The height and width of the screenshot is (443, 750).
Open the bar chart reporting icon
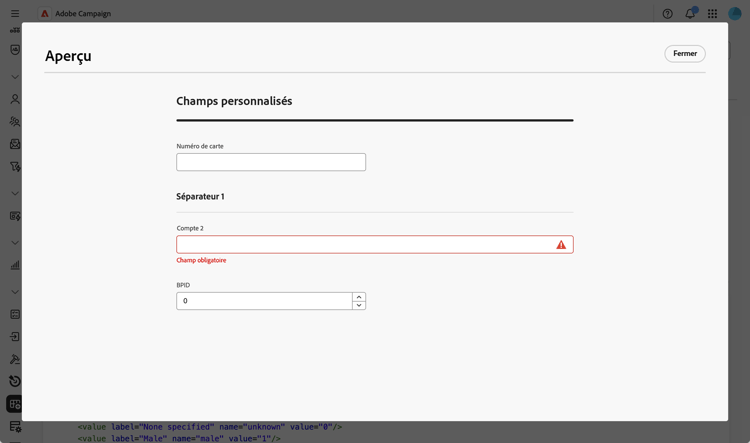click(x=15, y=265)
